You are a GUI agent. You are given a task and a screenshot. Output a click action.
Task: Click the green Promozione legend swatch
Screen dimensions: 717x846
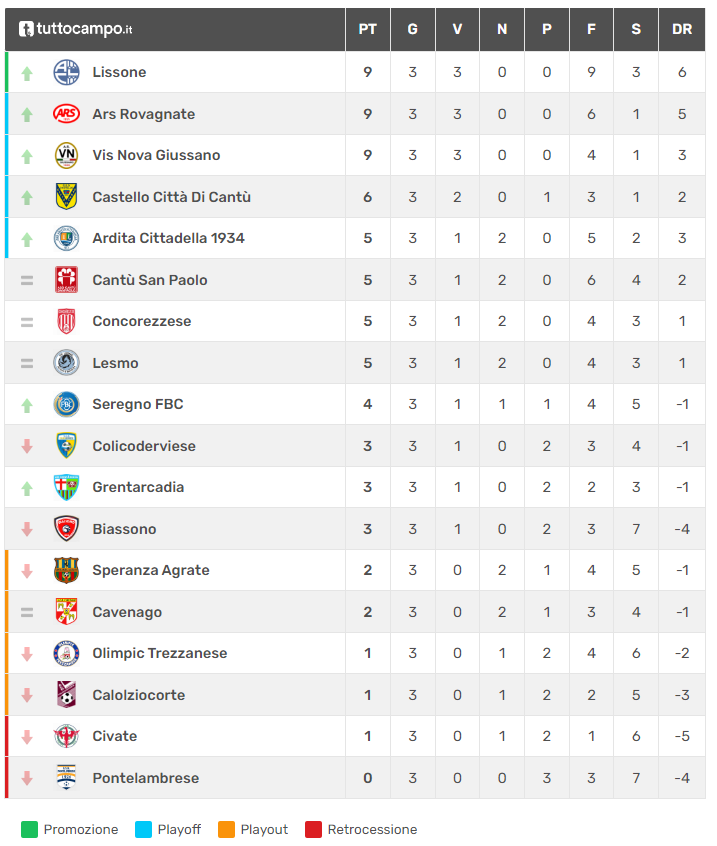click(29, 829)
